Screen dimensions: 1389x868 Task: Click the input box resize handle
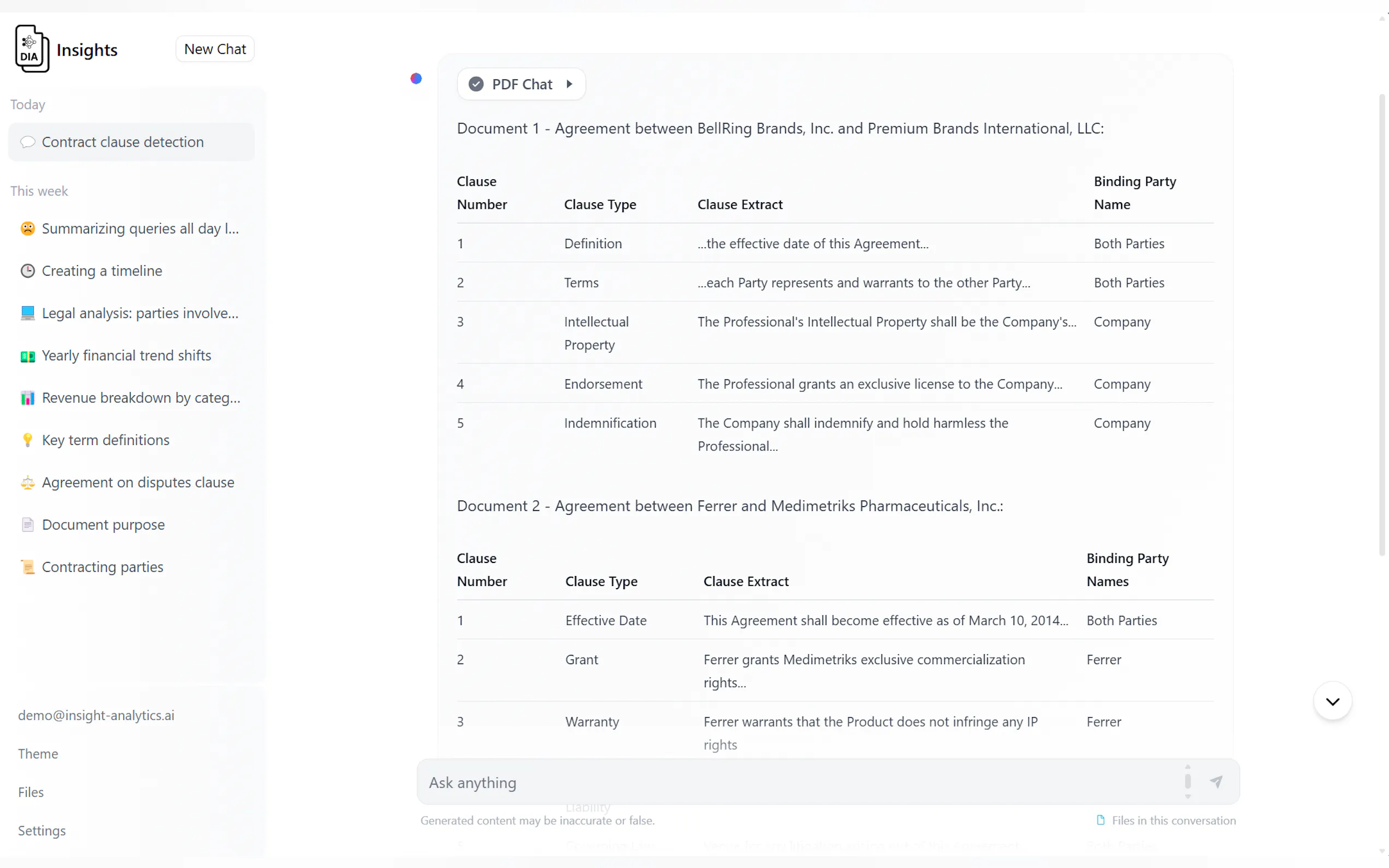tap(1187, 781)
